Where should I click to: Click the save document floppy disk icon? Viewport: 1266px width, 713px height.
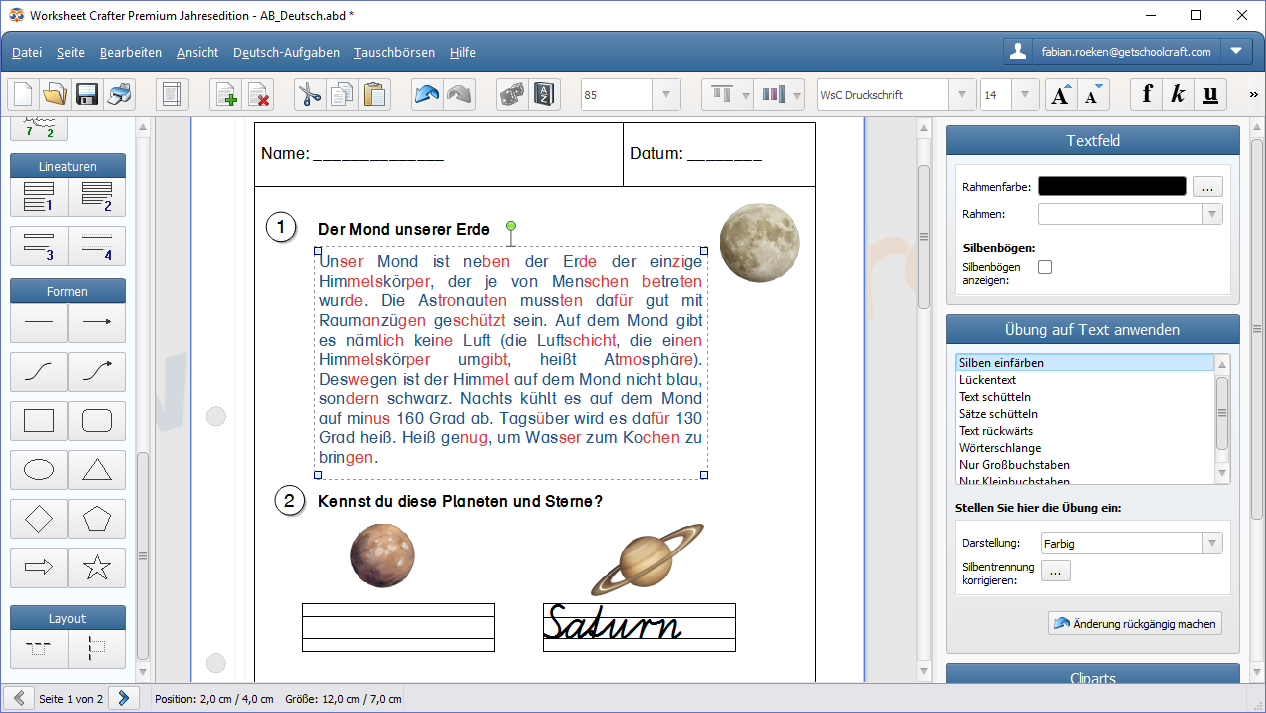[x=86, y=95]
